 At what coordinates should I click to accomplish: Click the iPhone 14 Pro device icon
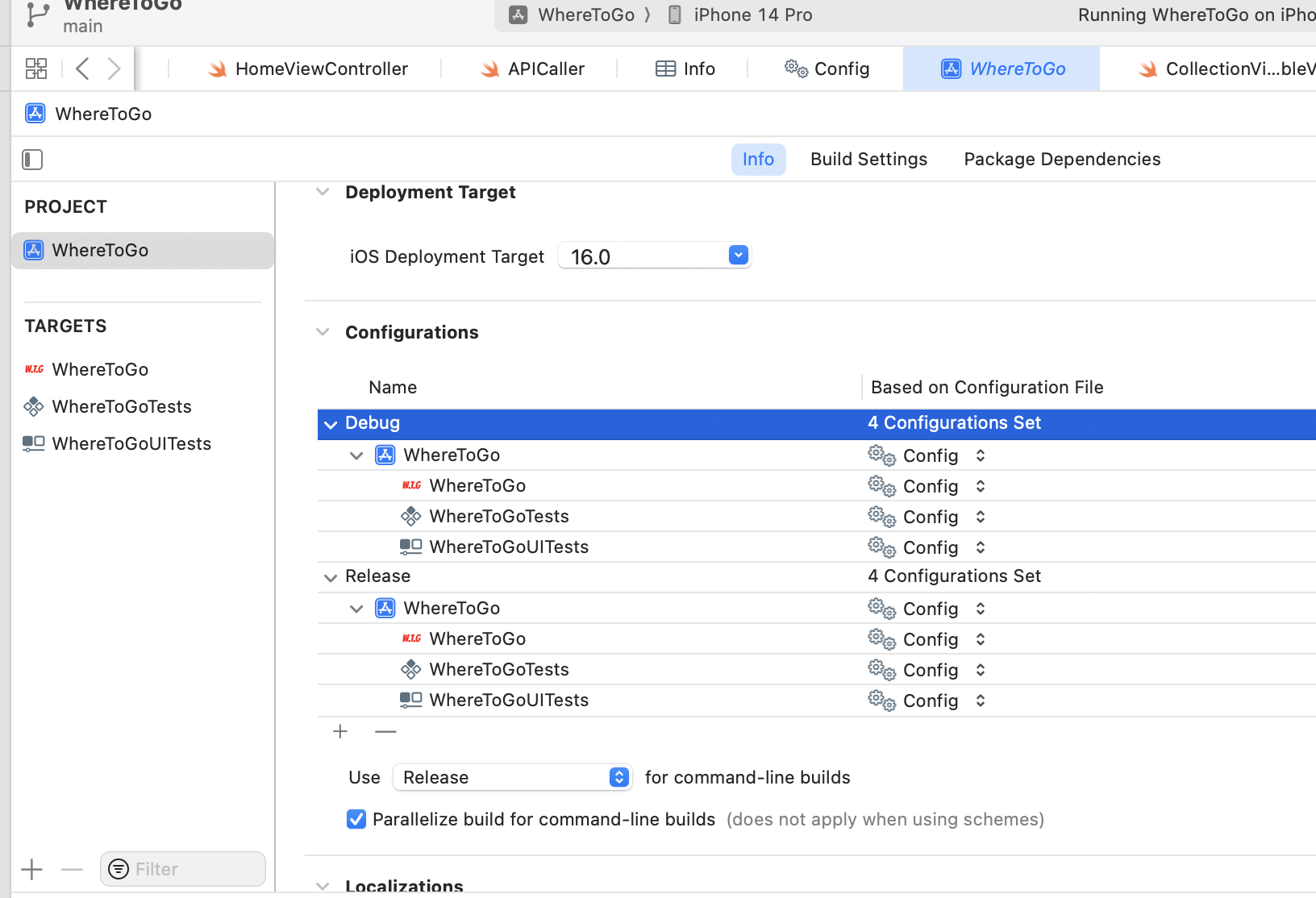(675, 15)
